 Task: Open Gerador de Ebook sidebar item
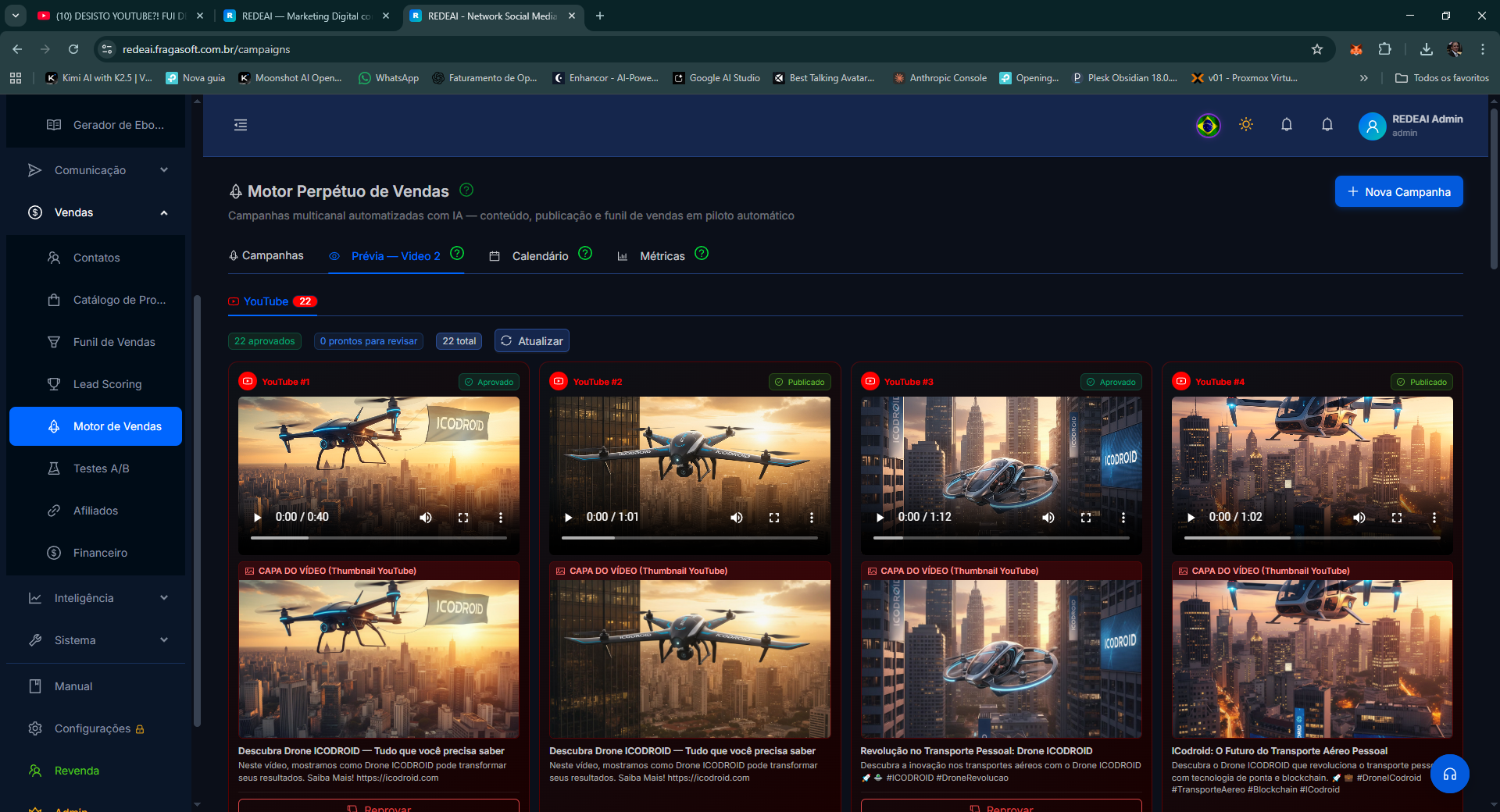[96, 125]
